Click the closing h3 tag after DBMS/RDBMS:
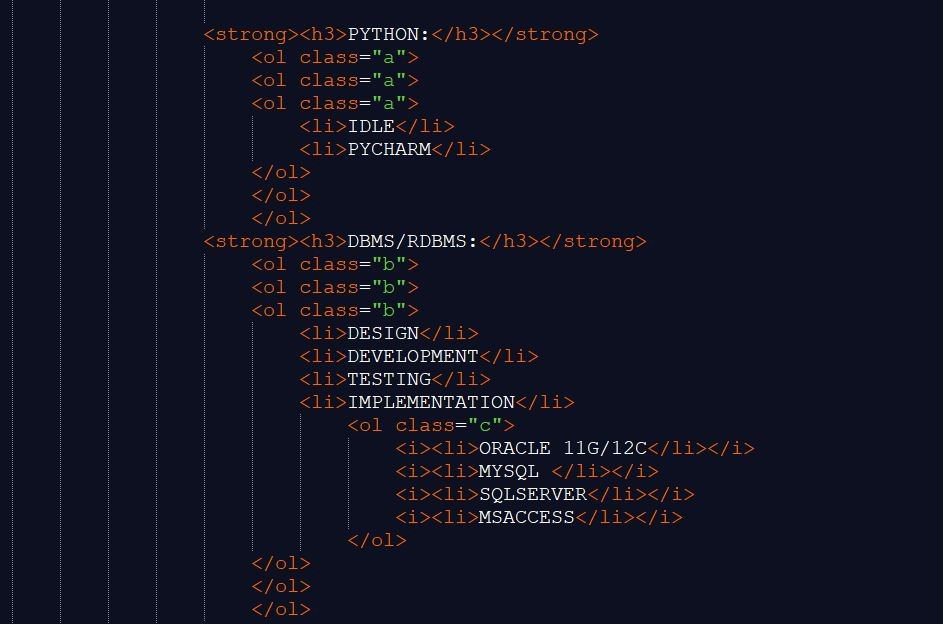This screenshot has height=624, width=943. pos(508,242)
